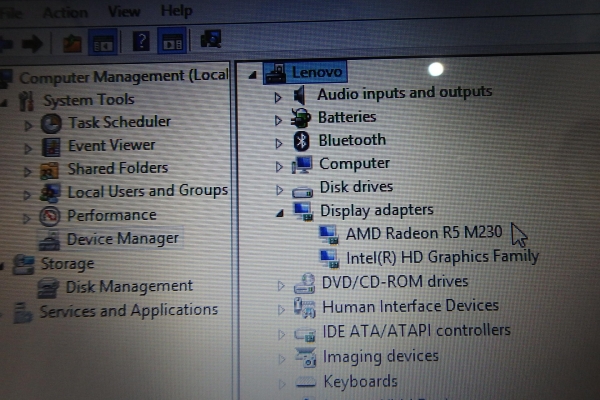Screen dimensions: 600x400
Task: Expand the Bluetooth category
Action: 279,144
